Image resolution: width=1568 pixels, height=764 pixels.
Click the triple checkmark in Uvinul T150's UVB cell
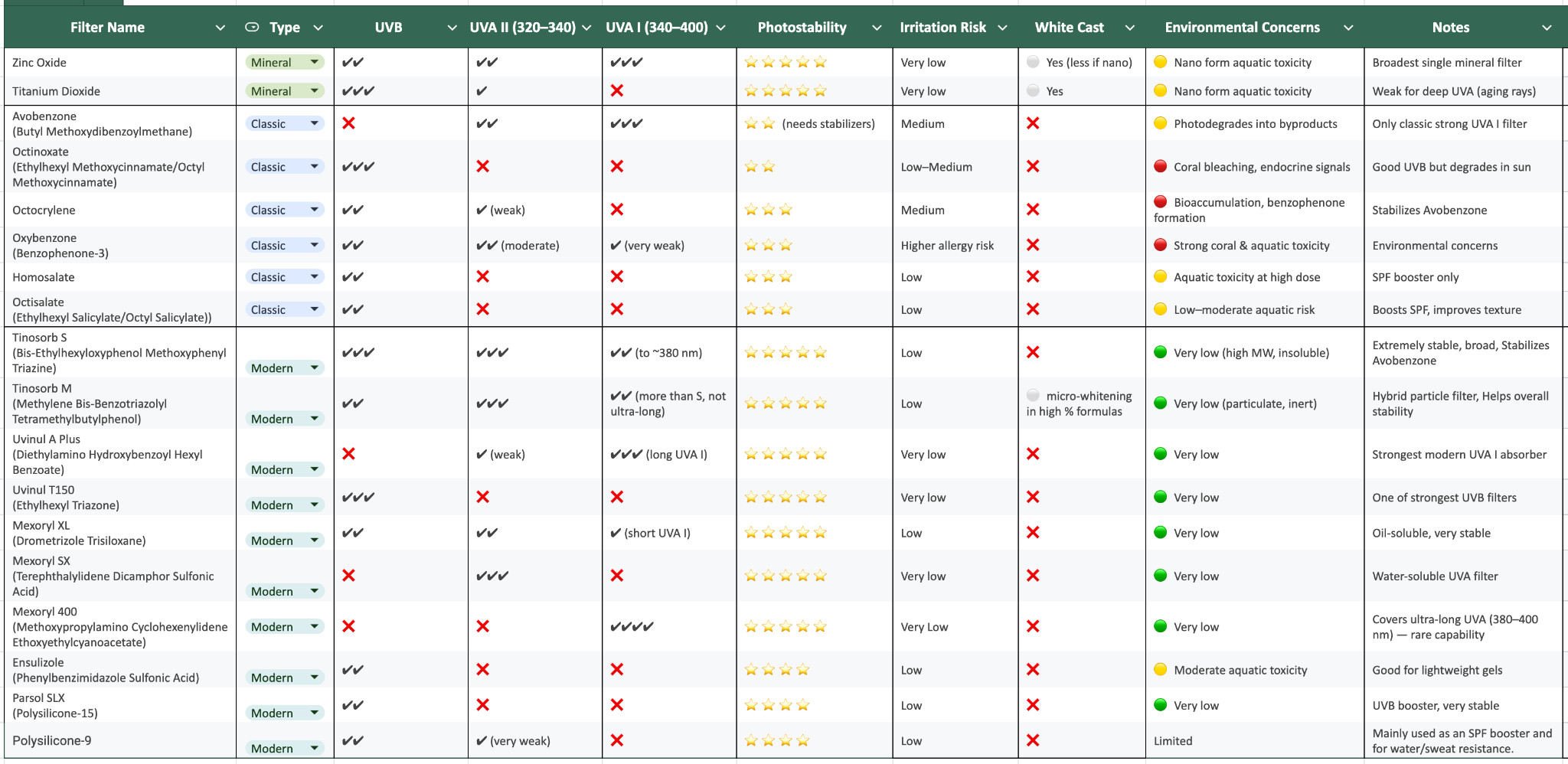tap(358, 498)
